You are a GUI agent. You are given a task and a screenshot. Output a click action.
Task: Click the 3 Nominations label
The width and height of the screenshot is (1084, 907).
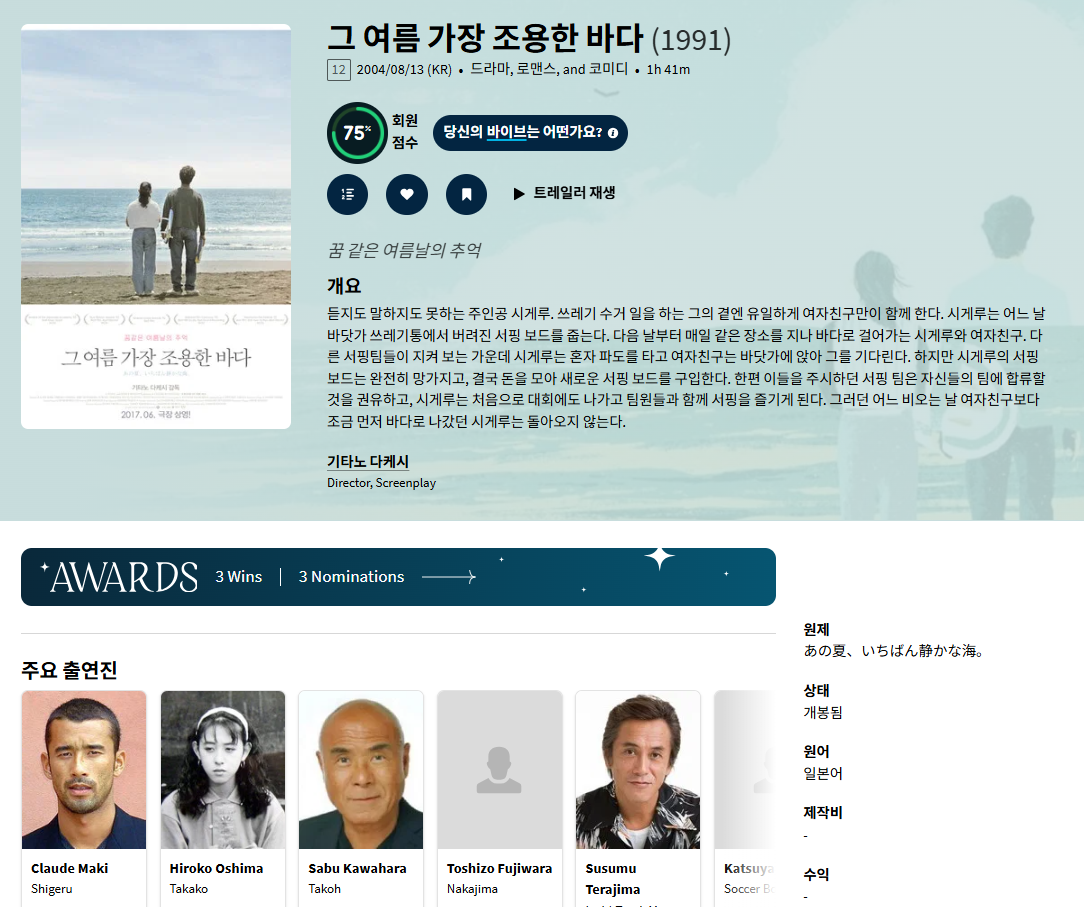pyautogui.click(x=351, y=577)
